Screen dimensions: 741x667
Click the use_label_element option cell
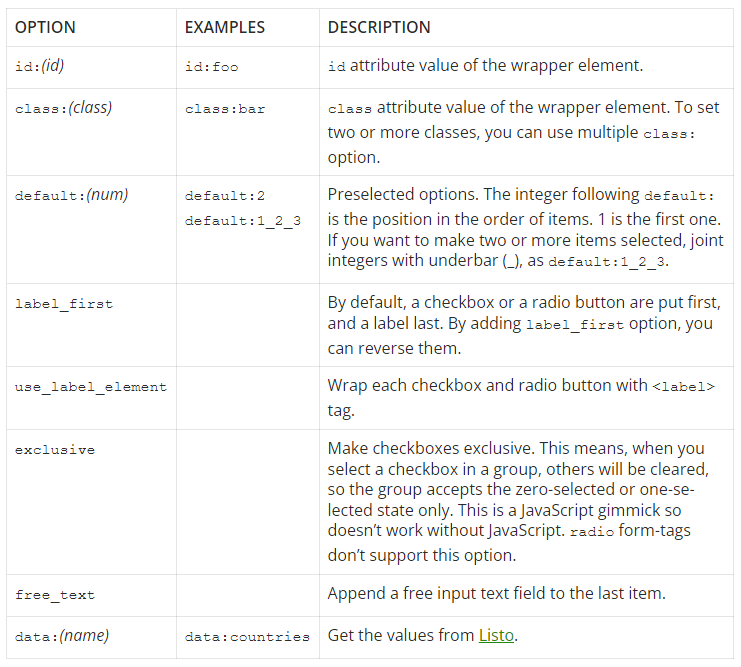(x=91, y=386)
